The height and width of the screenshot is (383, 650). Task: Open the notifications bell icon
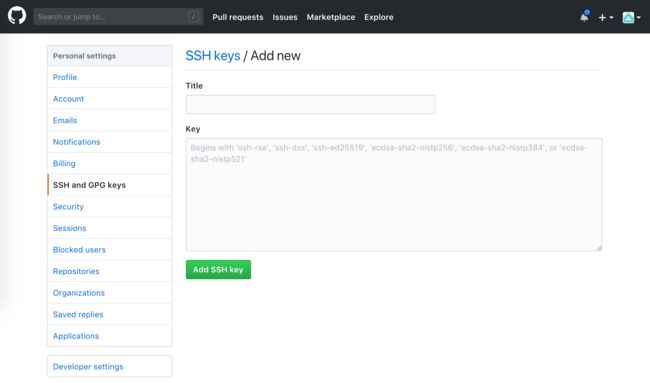click(584, 17)
